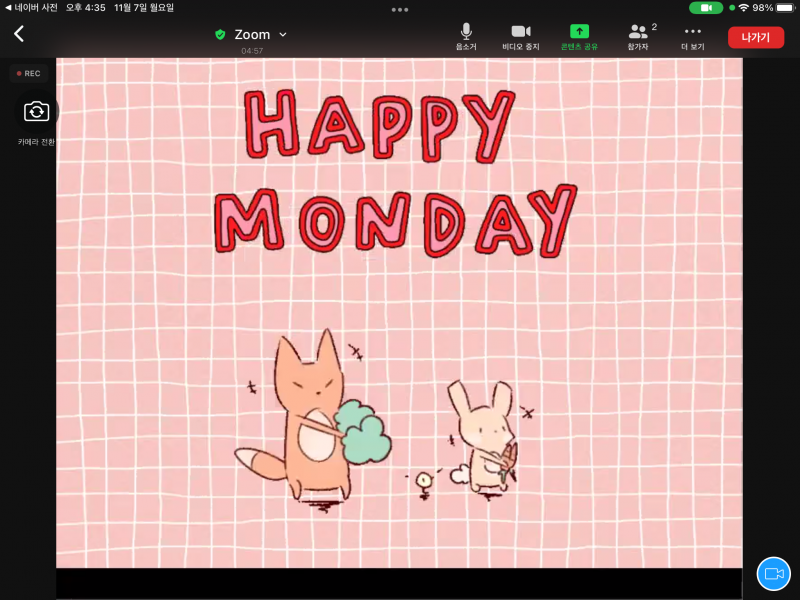Tap the 04:57 meeting timer
The width and height of the screenshot is (800, 600).
point(252,51)
